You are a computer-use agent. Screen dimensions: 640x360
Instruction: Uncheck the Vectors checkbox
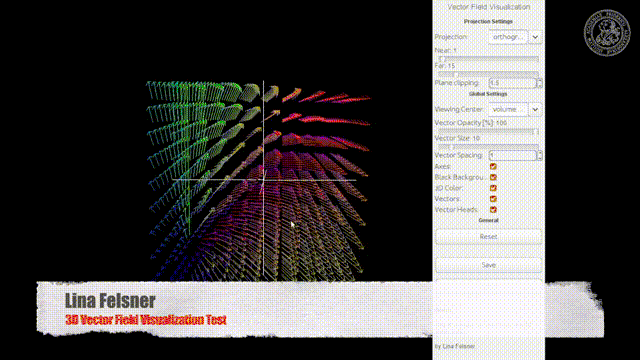point(493,199)
